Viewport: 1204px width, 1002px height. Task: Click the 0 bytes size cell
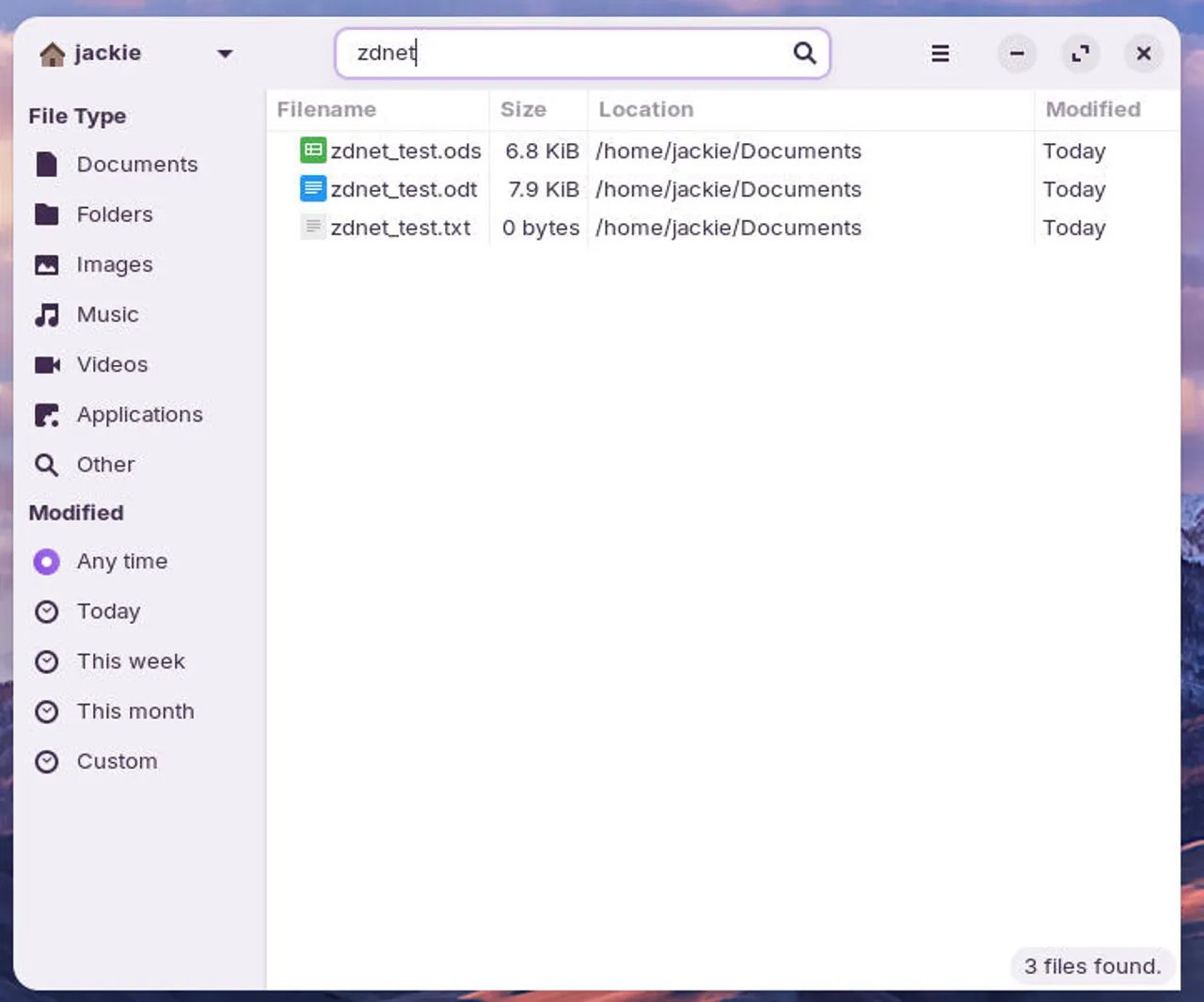coord(541,228)
